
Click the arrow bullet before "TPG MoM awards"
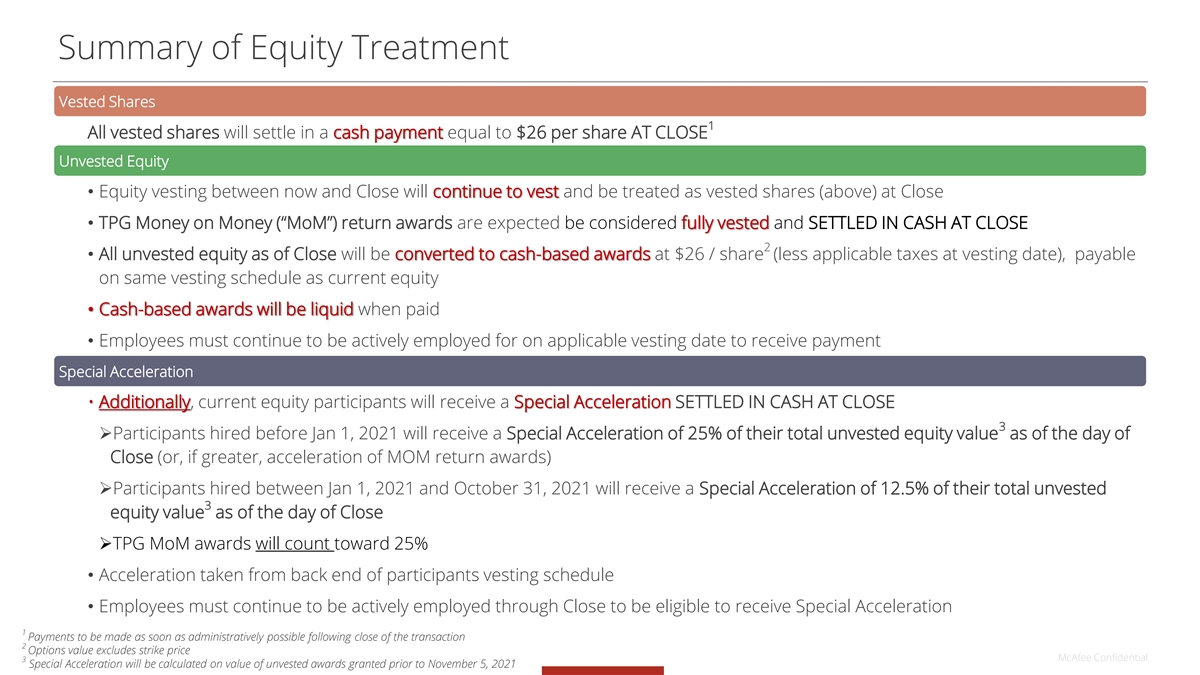pos(105,544)
